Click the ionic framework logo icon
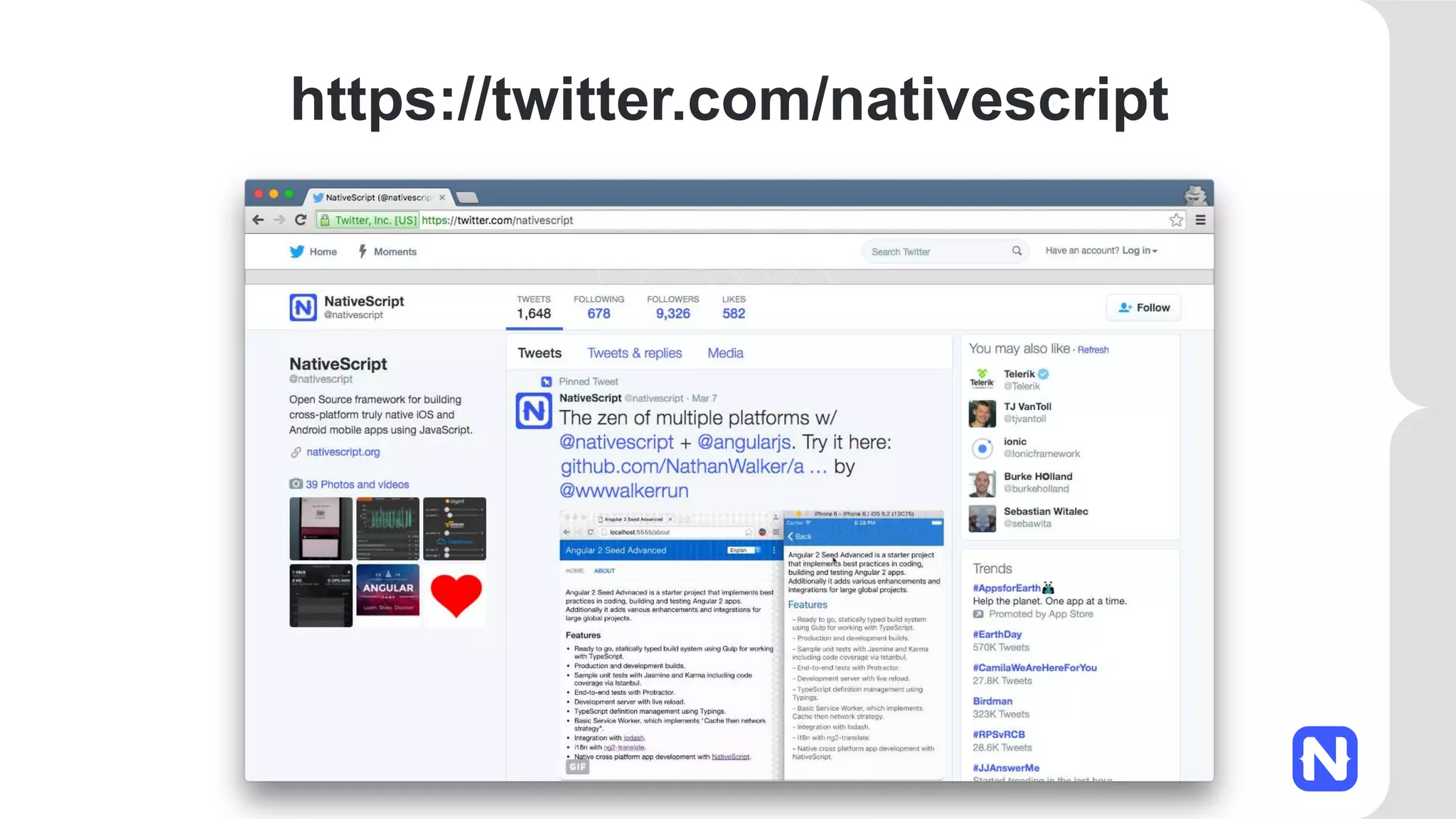This screenshot has width=1456, height=819. coord(982,449)
